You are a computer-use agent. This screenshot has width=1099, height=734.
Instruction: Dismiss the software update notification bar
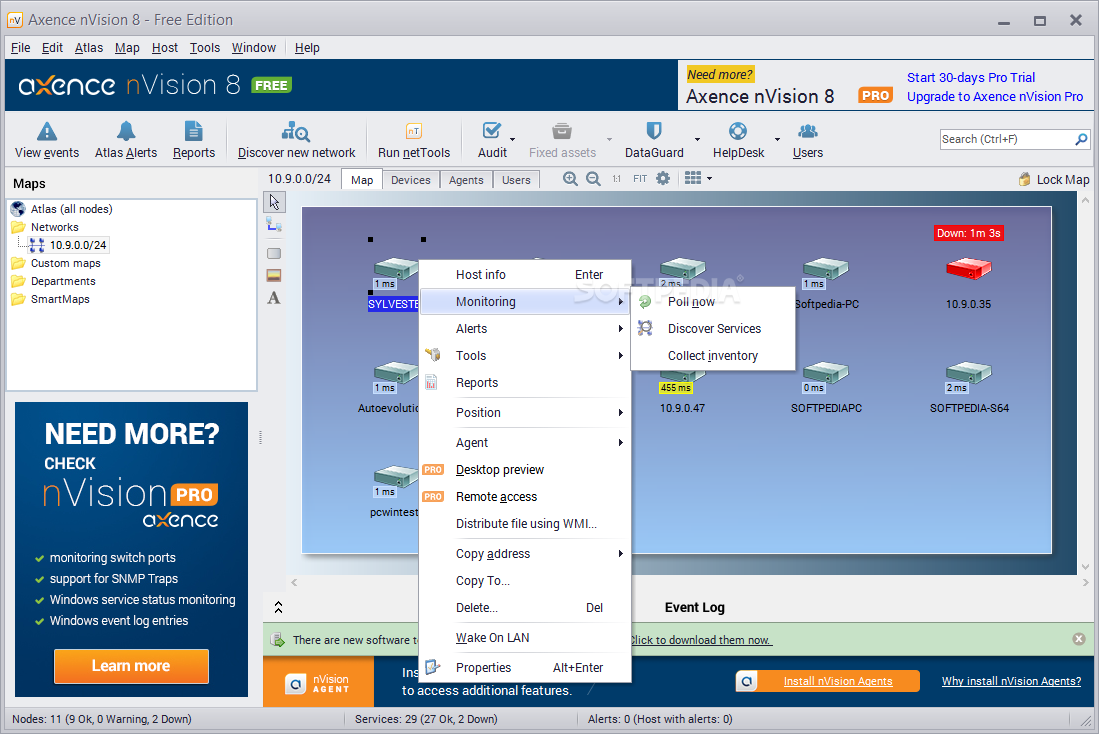coord(1079,639)
